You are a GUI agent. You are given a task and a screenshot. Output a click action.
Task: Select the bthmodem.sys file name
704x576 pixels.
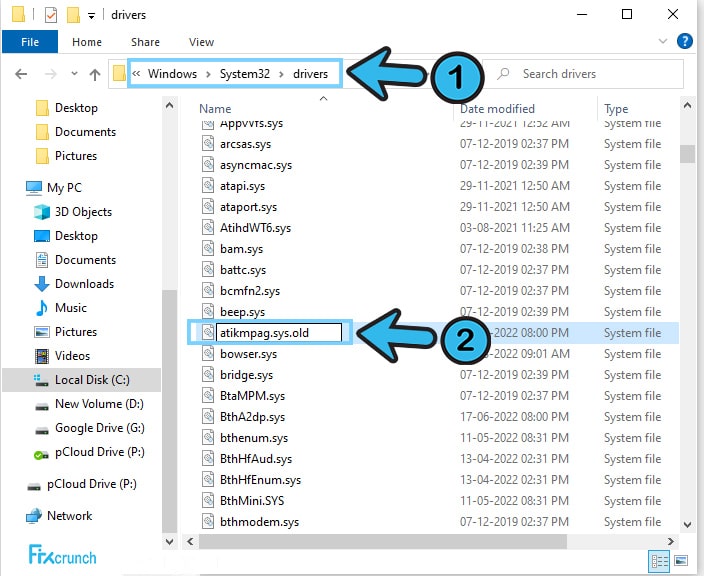(259, 522)
